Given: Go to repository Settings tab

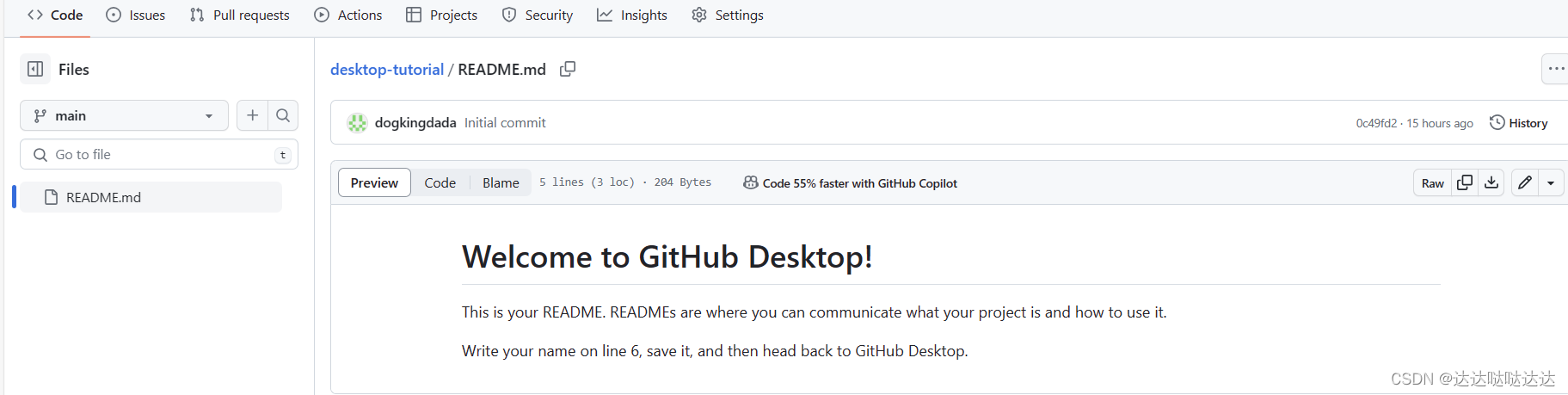Looking at the screenshot, I should [728, 15].
